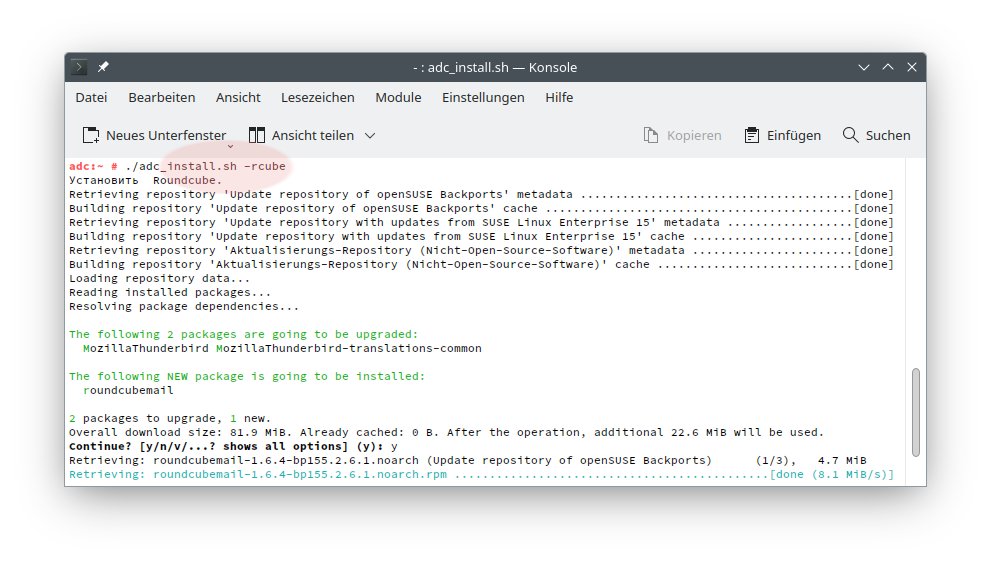Click the Suchen magnifier icon

[x=851, y=135]
